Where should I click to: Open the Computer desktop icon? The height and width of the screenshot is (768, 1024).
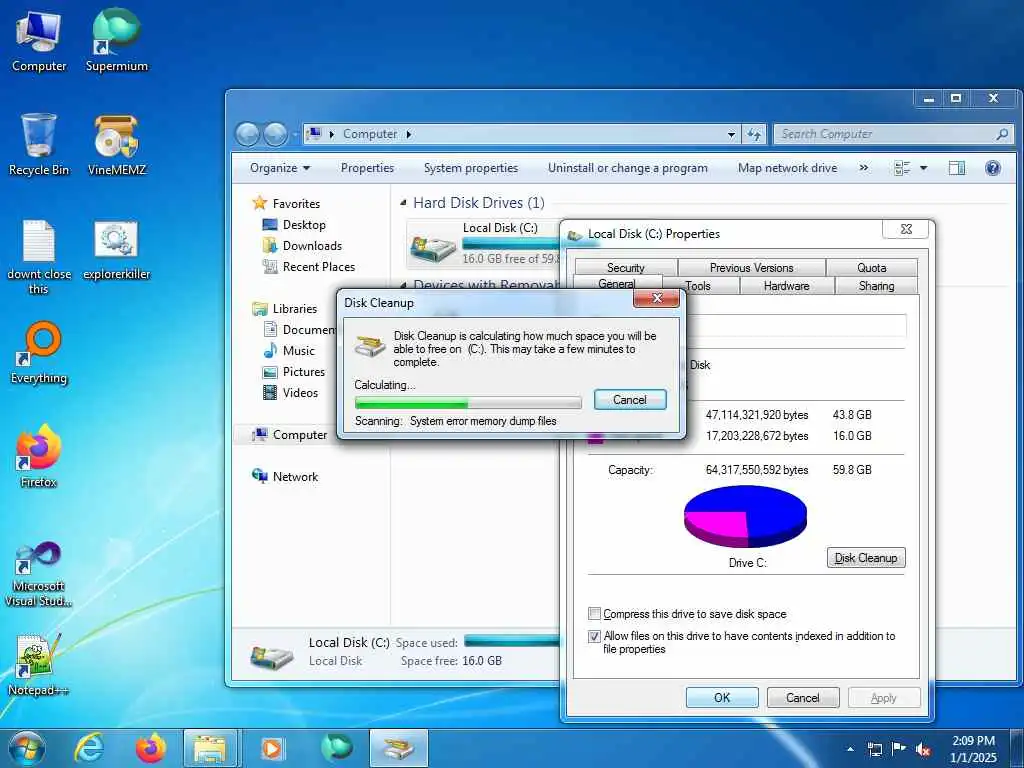click(39, 42)
